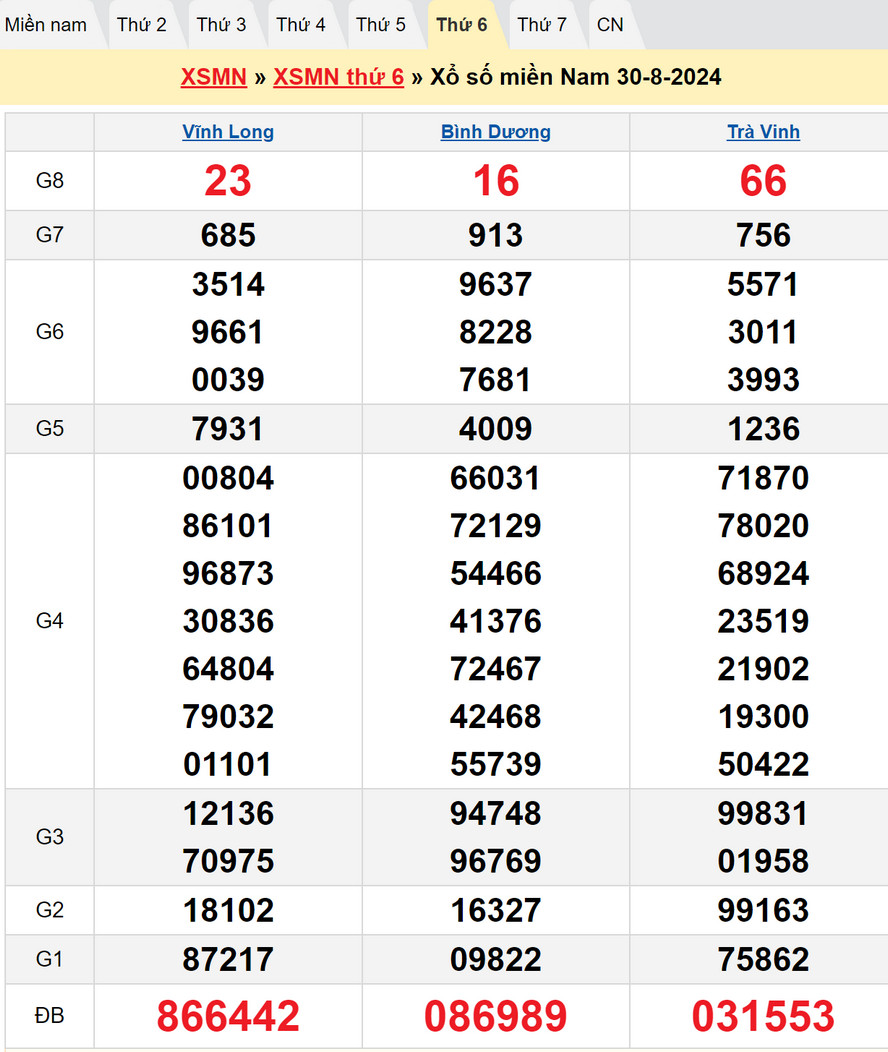Click the ĐB row label
Image resolution: width=888 pixels, height=1052 pixels.
(x=49, y=1016)
